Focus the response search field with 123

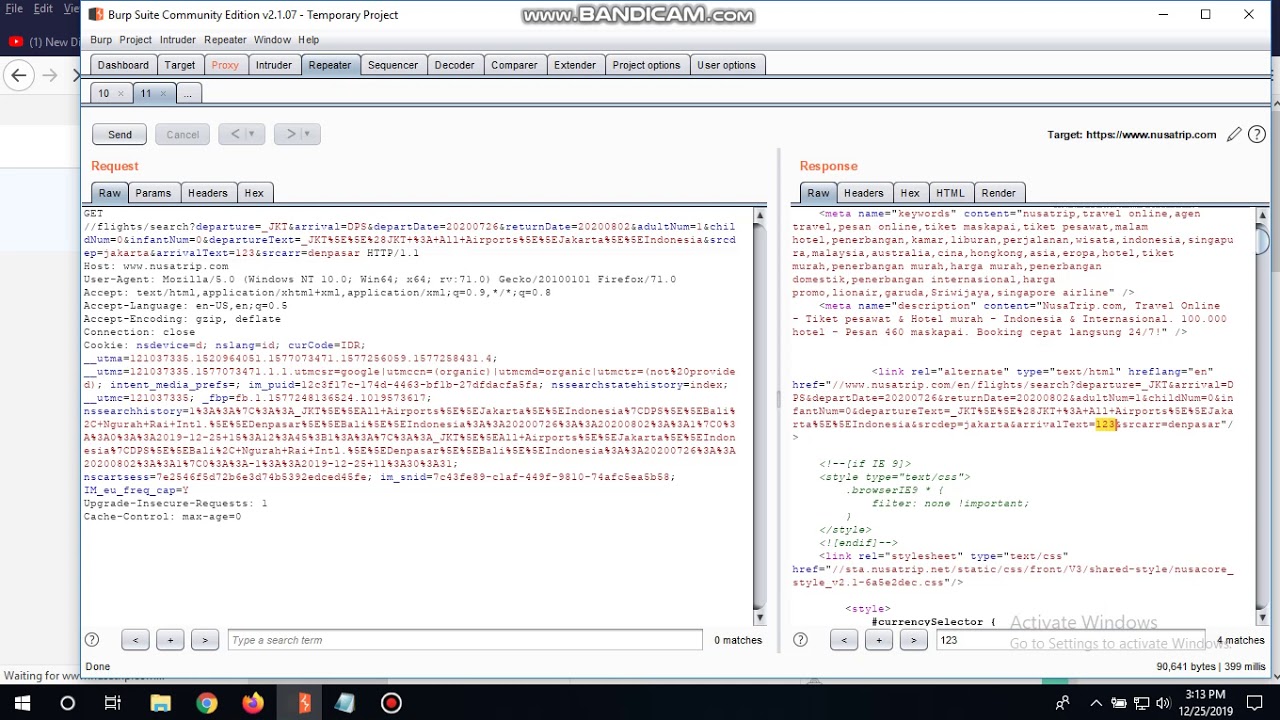click(x=1070, y=640)
